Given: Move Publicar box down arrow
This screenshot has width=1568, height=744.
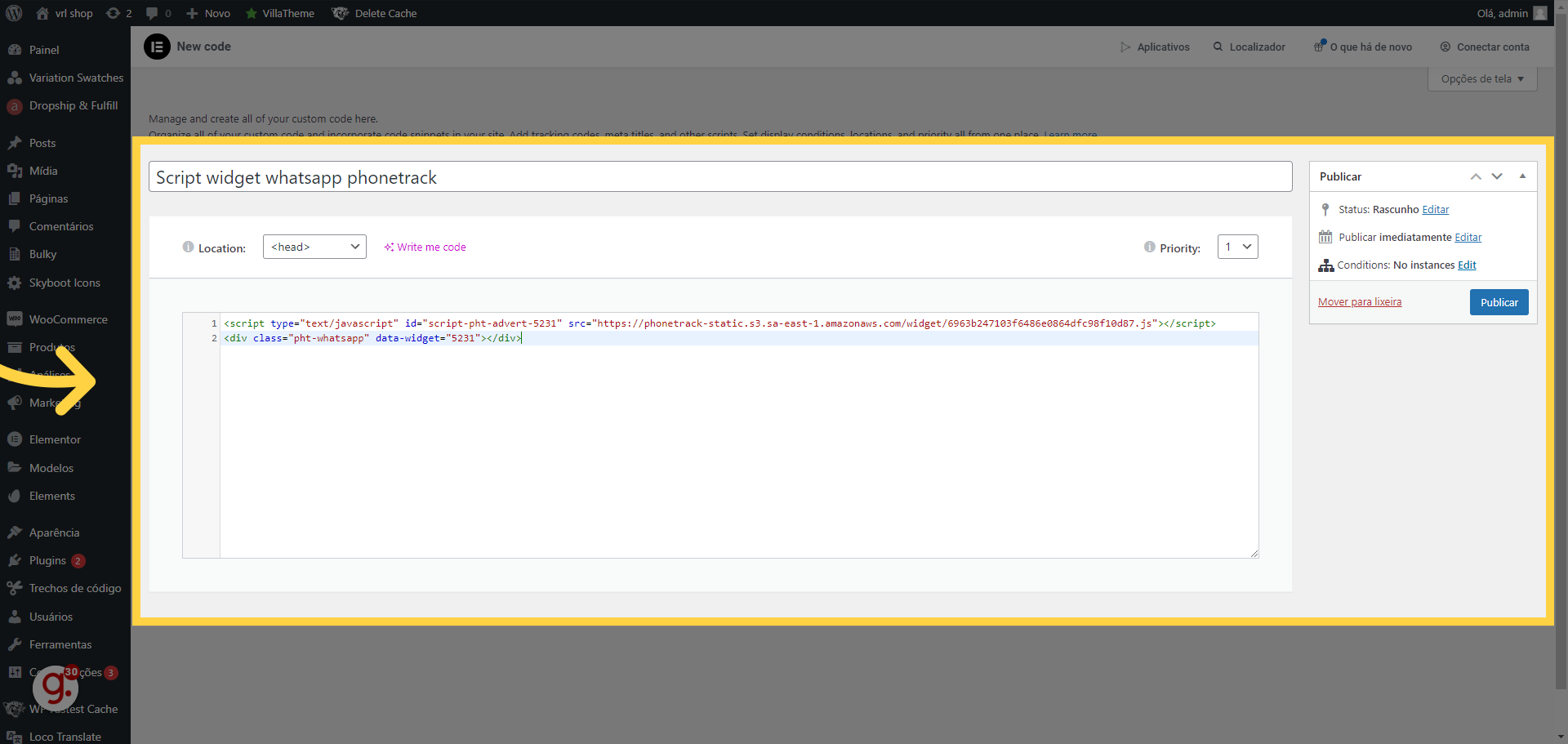Looking at the screenshot, I should click(1497, 176).
